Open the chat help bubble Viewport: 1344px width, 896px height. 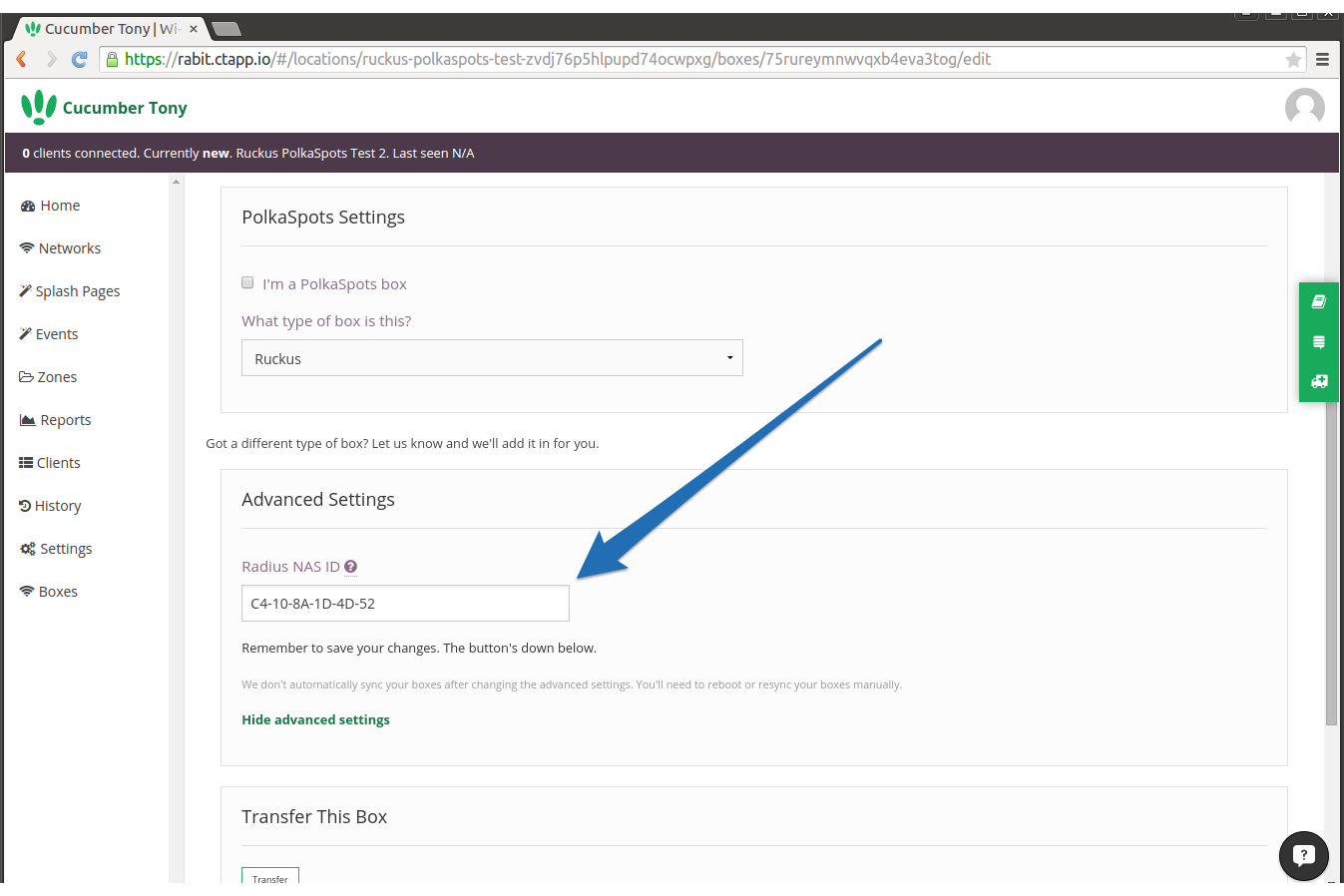1303,855
